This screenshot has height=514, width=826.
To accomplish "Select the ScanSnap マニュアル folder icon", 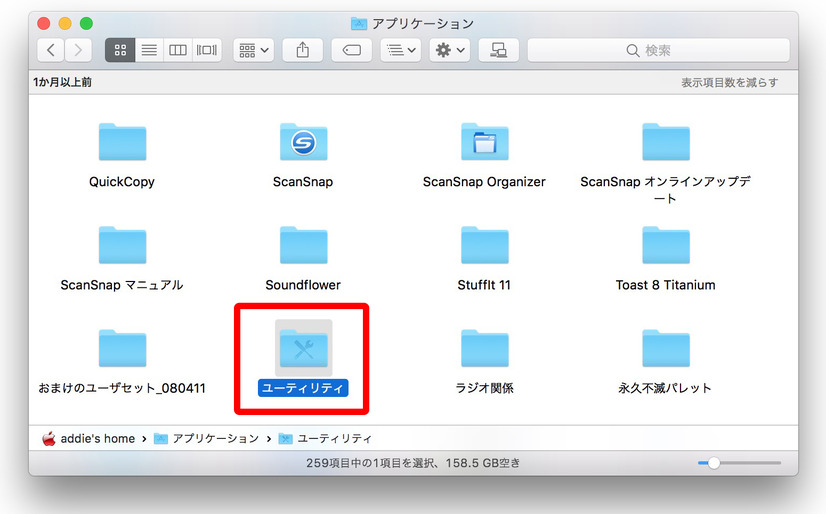I will tap(122, 245).
